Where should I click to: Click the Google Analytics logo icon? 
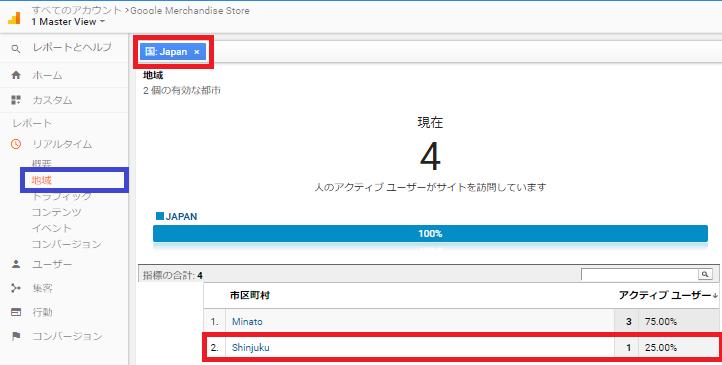(14, 17)
